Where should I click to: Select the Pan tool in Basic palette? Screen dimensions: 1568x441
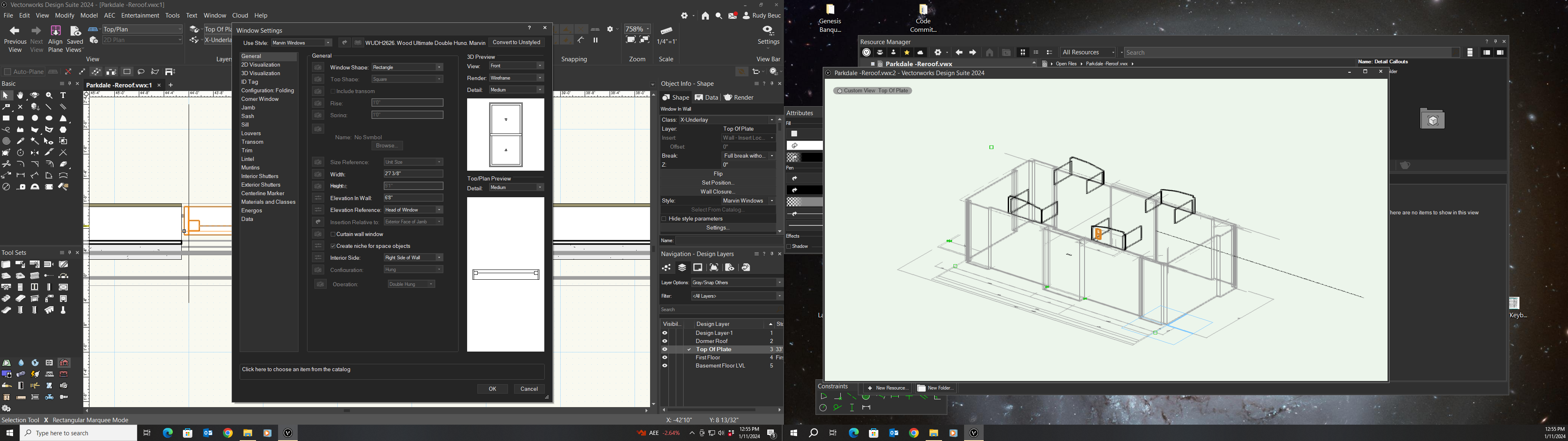pos(20,96)
